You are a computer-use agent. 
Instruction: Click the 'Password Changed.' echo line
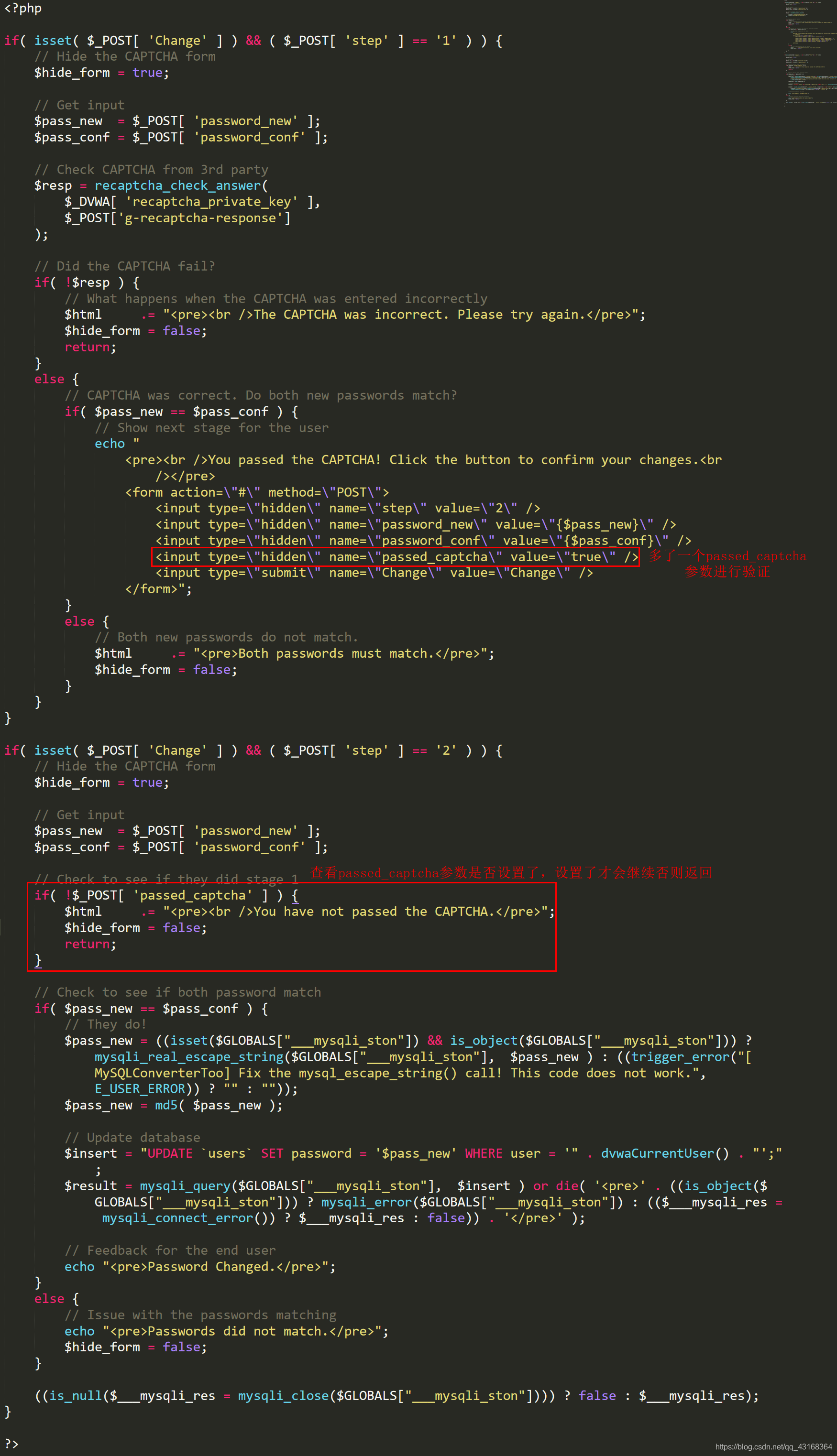(200, 1266)
